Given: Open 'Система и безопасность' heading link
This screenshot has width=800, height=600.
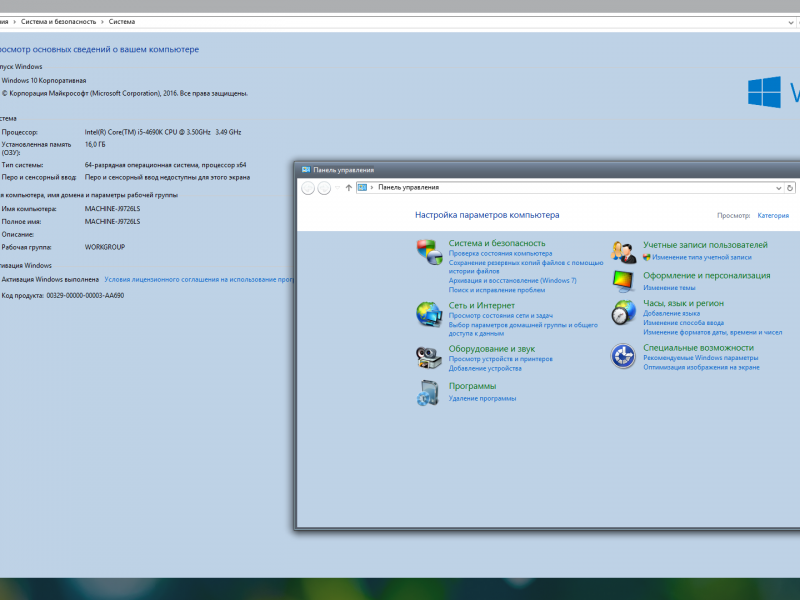Looking at the screenshot, I should click(x=496, y=243).
